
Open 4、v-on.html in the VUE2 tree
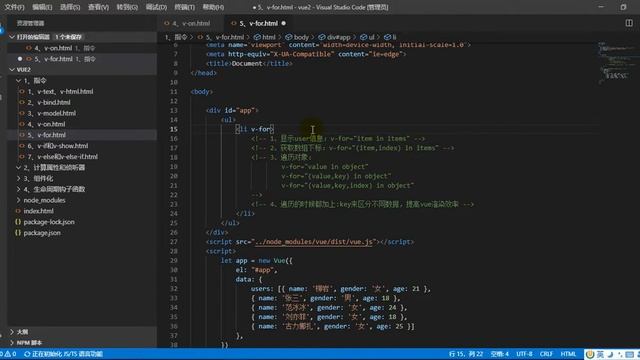[82, 124]
